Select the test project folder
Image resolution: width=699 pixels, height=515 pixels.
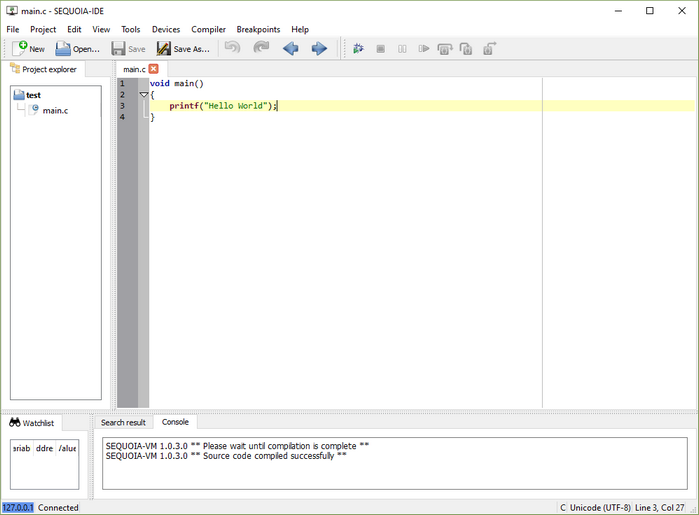click(28, 95)
